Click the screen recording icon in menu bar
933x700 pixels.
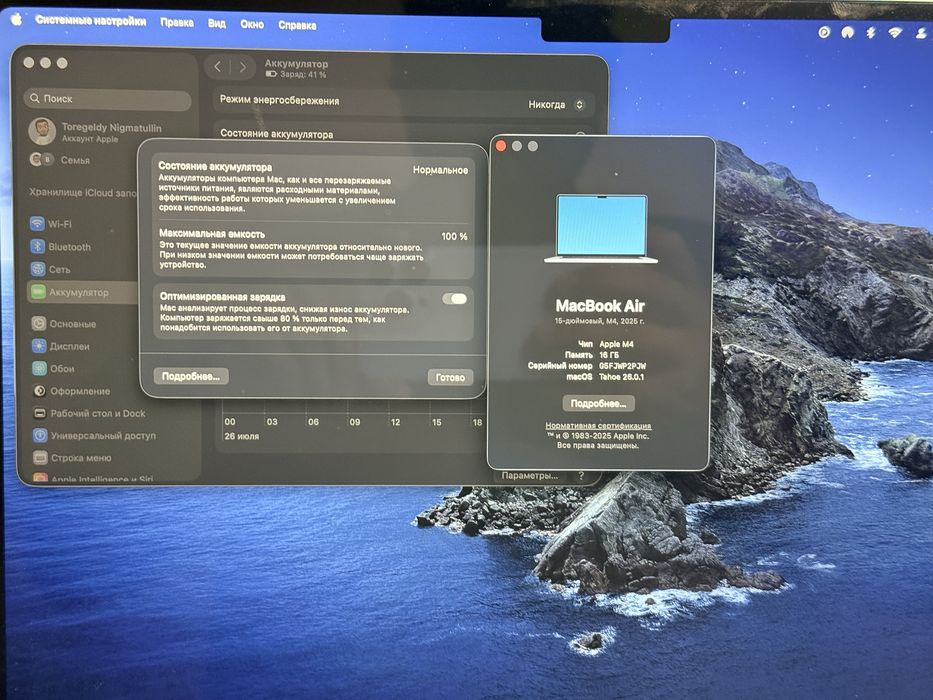[x=824, y=32]
